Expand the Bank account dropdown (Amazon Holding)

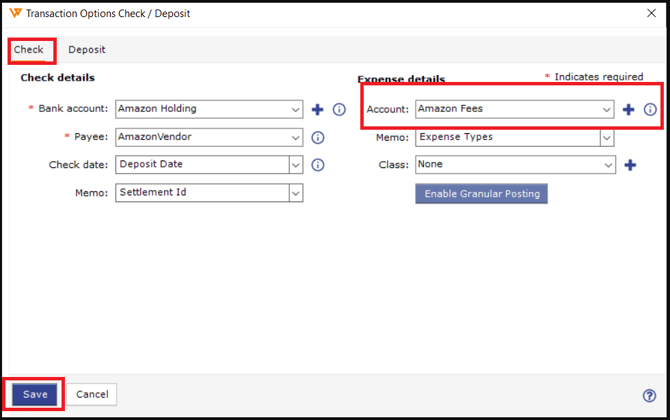click(x=296, y=110)
